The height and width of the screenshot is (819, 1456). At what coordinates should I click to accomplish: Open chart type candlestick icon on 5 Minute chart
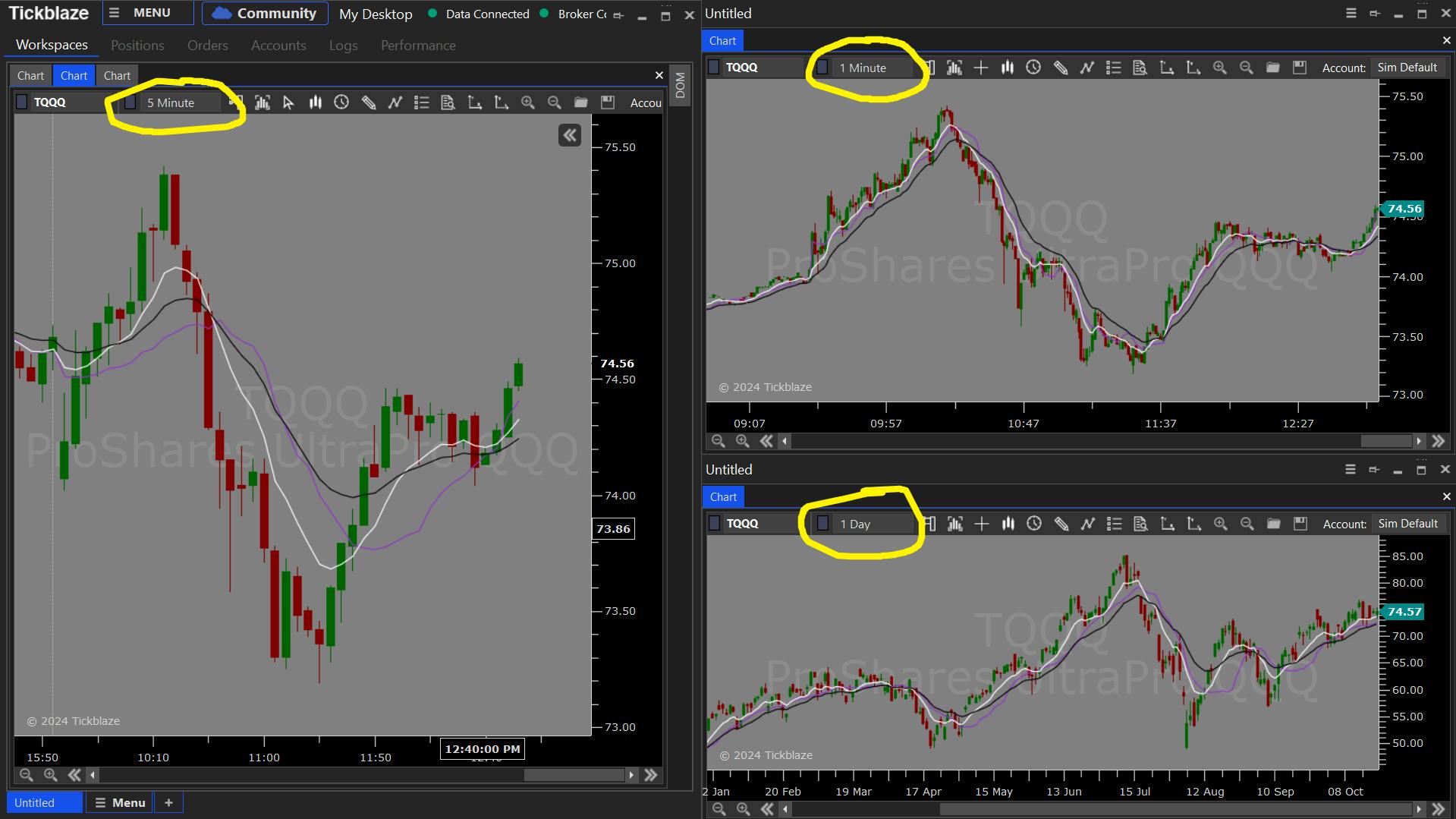pyautogui.click(x=315, y=102)
